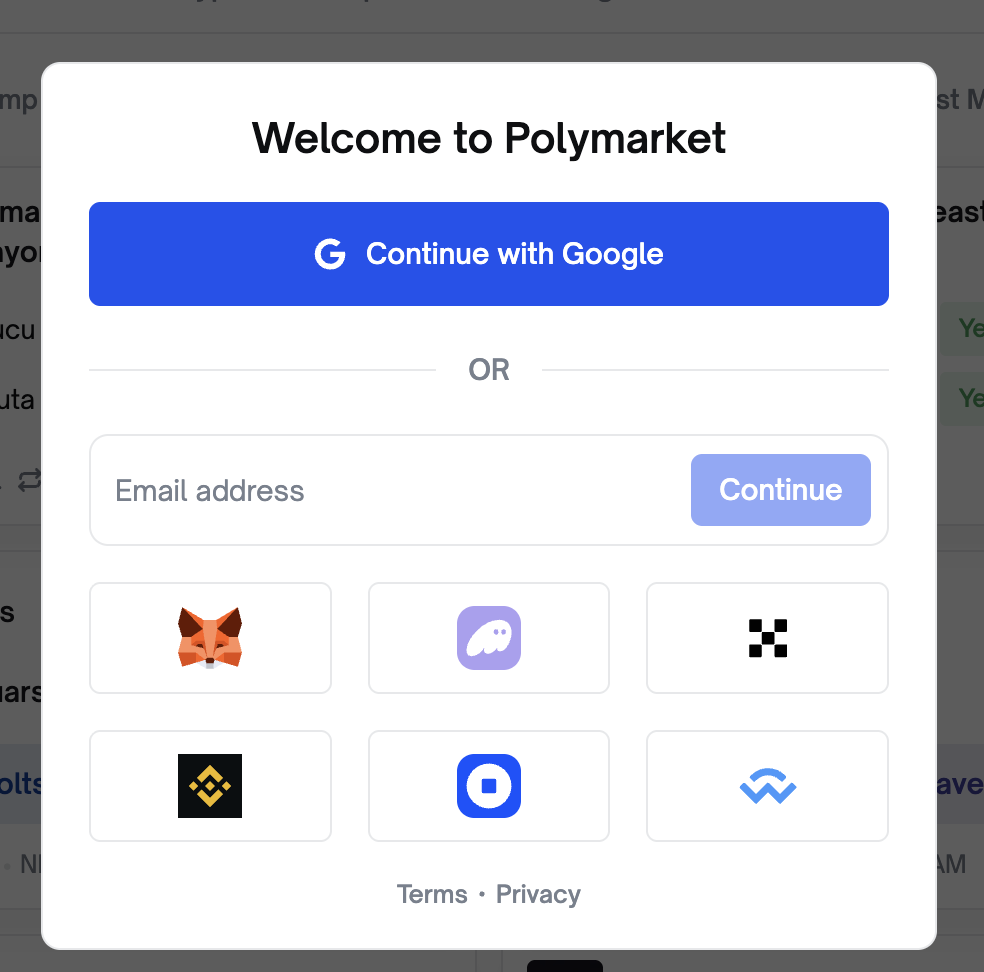The image size is (984, 972).
Task: Open the Terms link
Action: click(x=432, y=894)
